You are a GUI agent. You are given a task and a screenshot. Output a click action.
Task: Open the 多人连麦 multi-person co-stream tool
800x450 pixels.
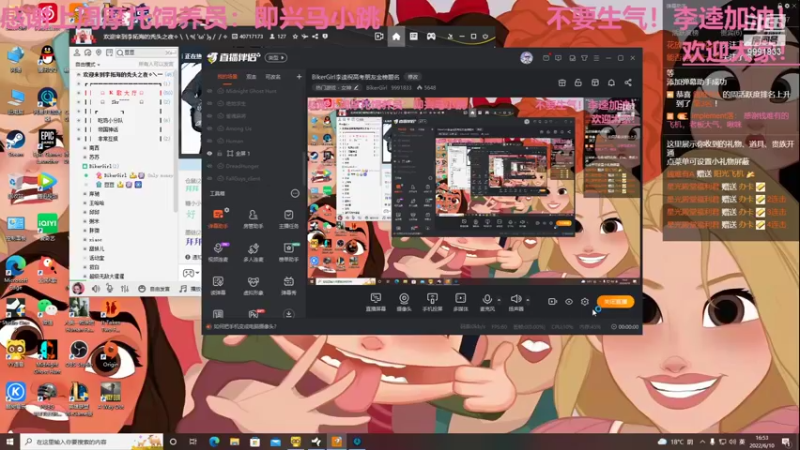tap(253, 252)
